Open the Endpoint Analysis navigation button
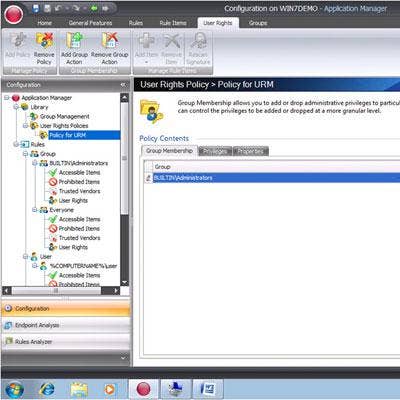Screen dimensions: 400x400 point(66,325)
